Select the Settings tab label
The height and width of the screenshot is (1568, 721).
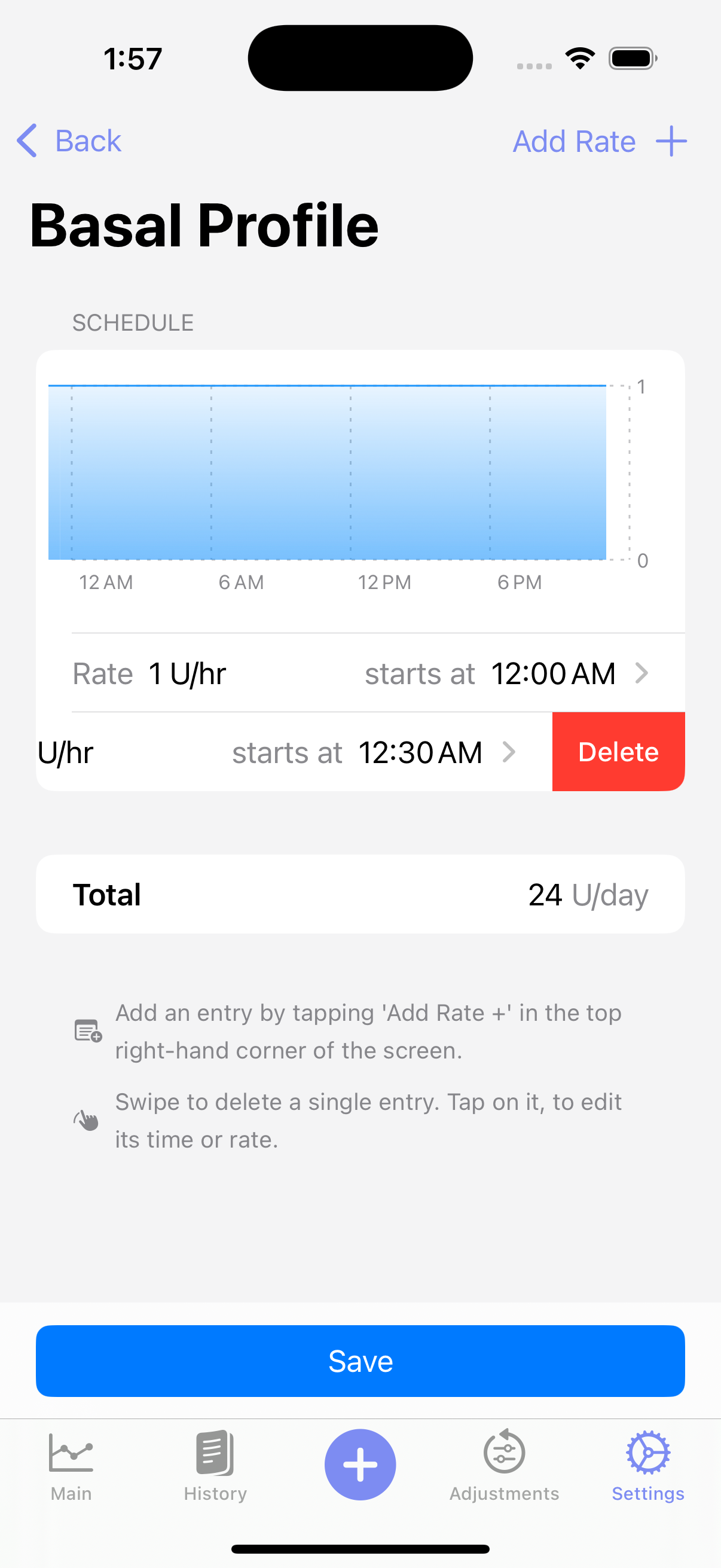coord(648,1494)
